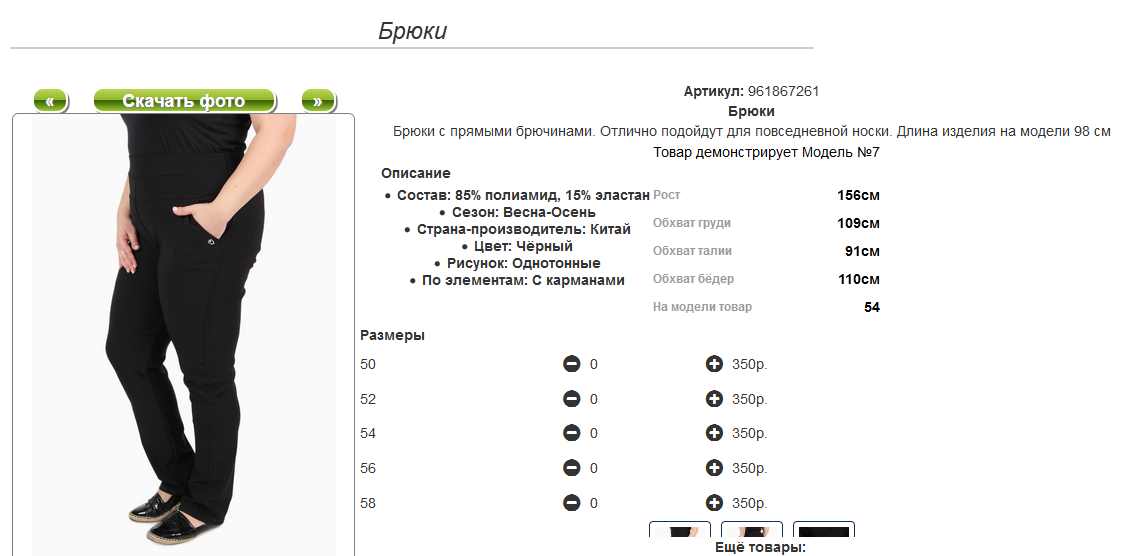Click Описание heading
Screen dimensions: 1127x556
pos(415,173)
